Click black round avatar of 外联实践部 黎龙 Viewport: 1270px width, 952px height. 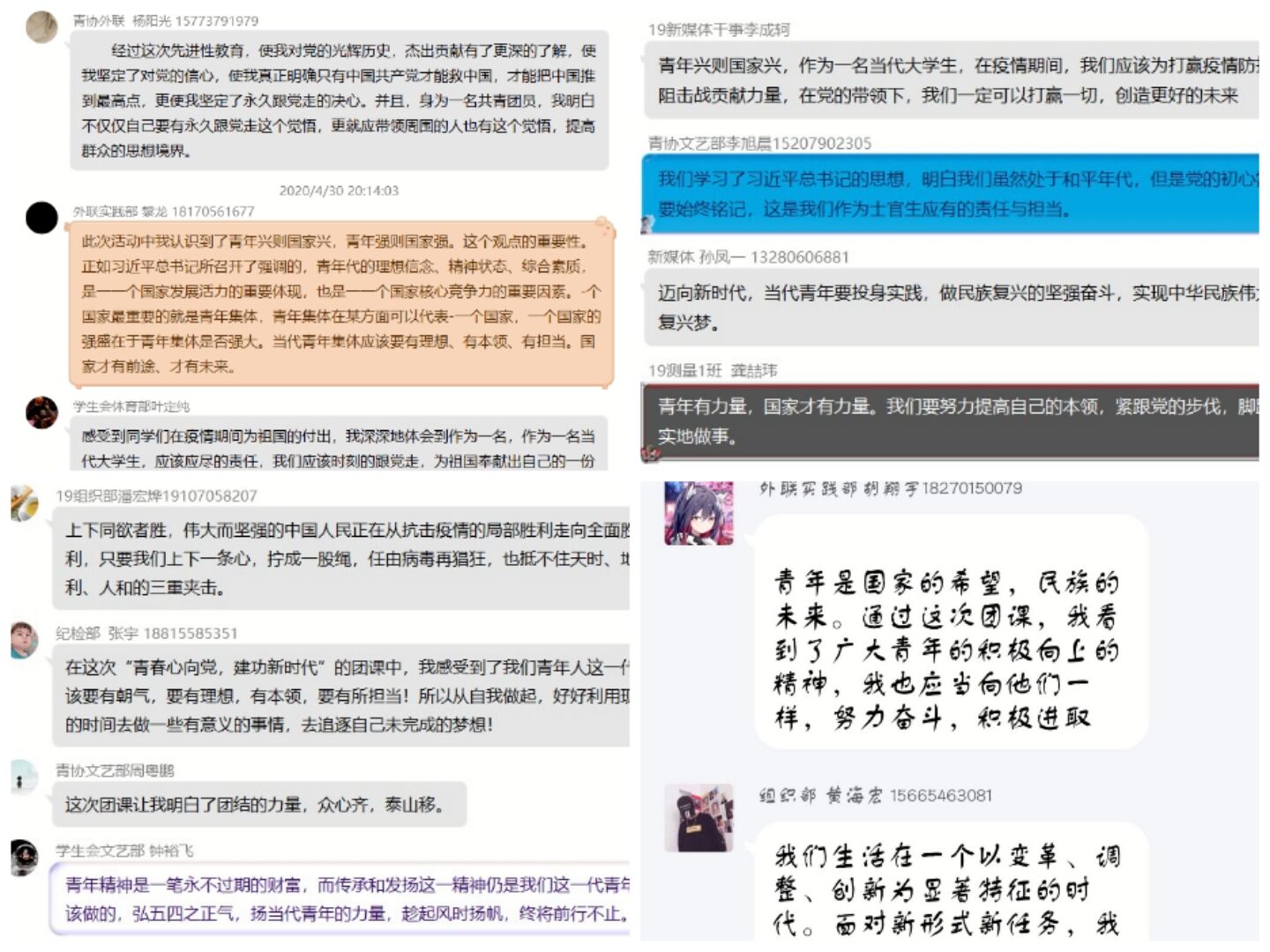point(41,217)
